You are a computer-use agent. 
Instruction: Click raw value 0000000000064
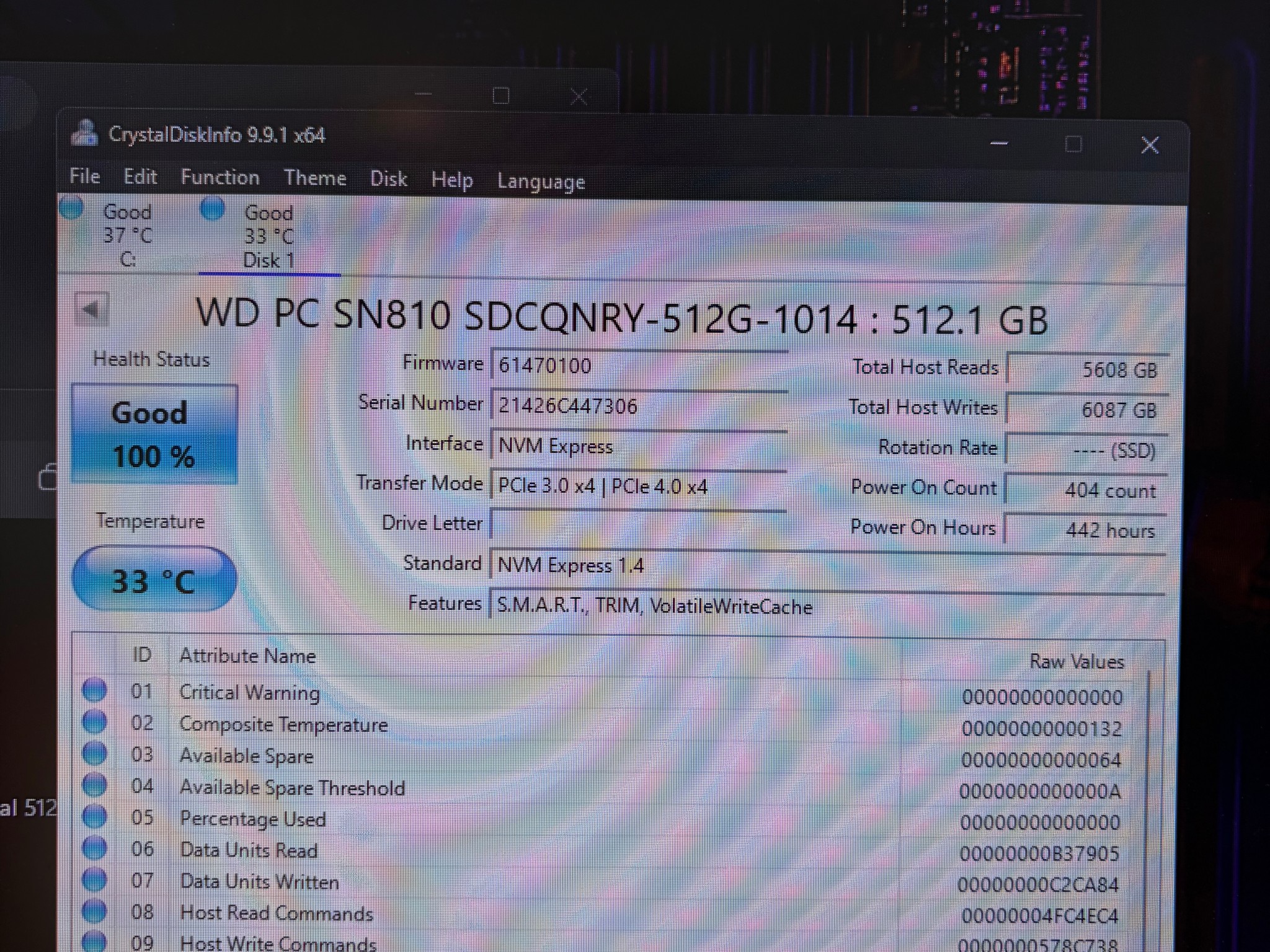pos(1041,760)
